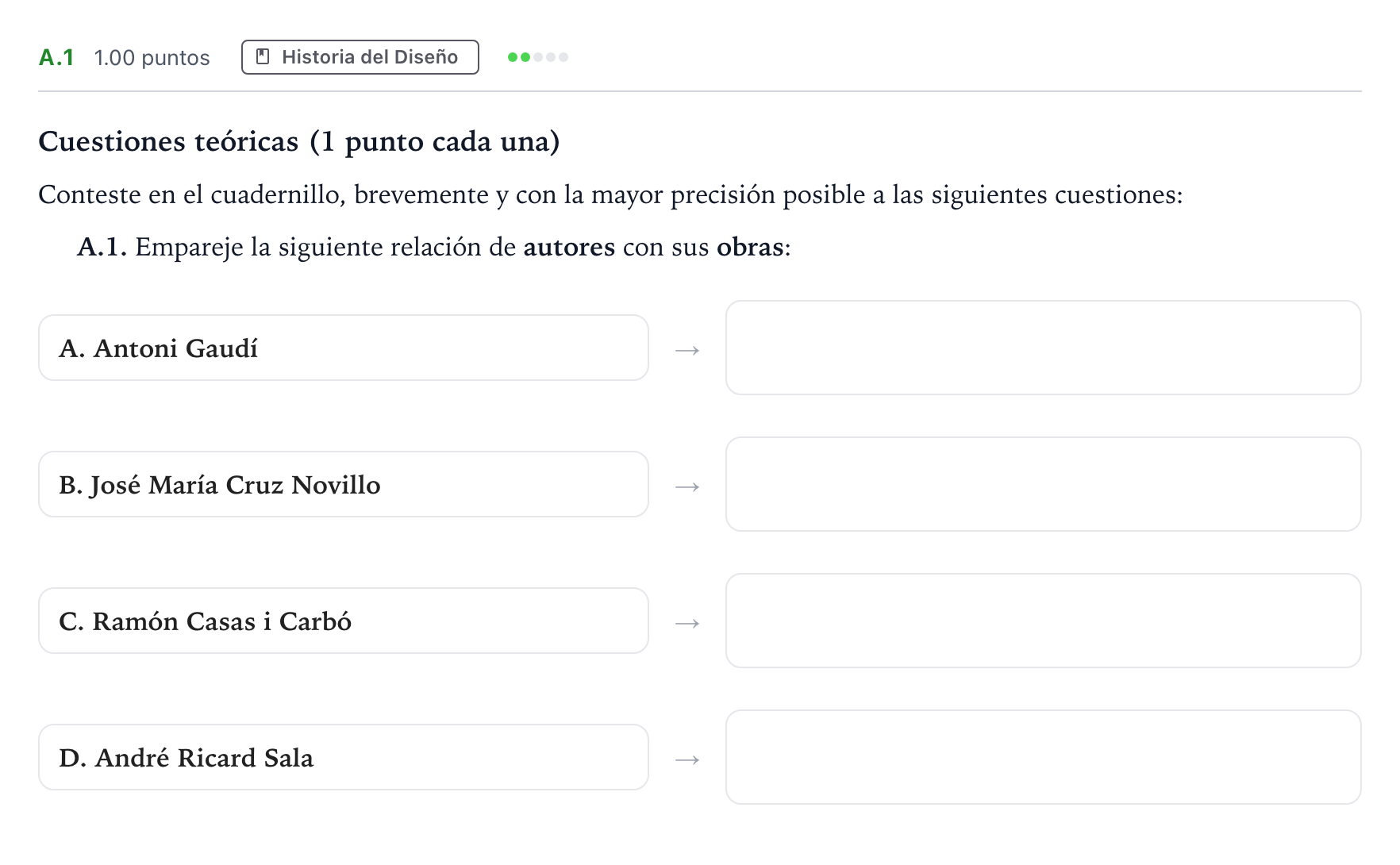Click the bold word autores in the prompt
Screen dimensions: 1400x865
[x=569, y=247]
